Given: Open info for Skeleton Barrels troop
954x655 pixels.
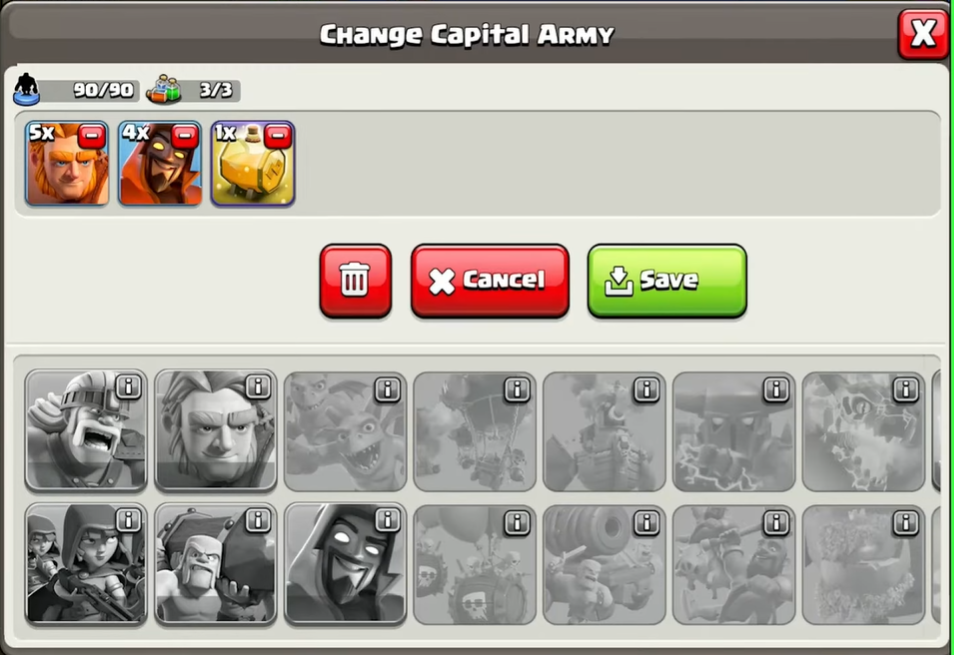Looking at the screenshot, I should (517, 522).
